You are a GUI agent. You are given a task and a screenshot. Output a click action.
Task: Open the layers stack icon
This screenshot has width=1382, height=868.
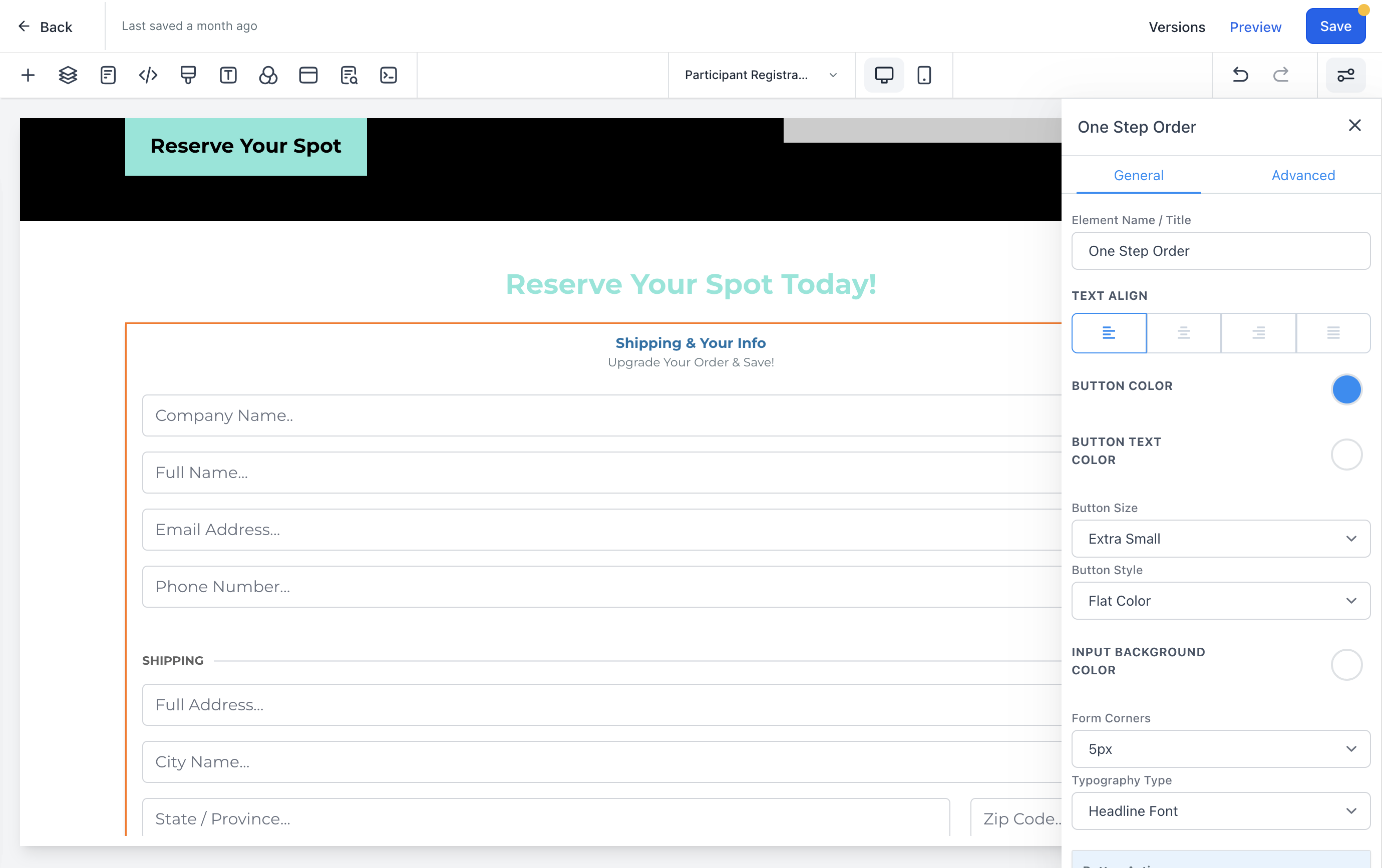(x=68, y=75)
